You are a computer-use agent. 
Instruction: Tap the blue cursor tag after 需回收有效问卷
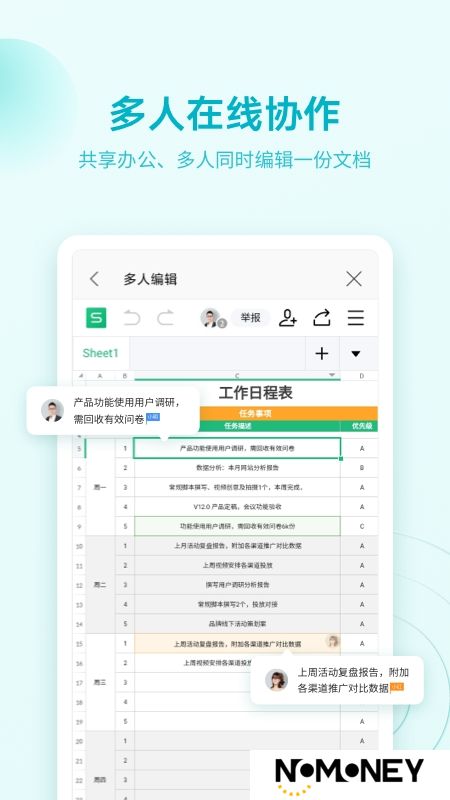click(x=153, y=417)
